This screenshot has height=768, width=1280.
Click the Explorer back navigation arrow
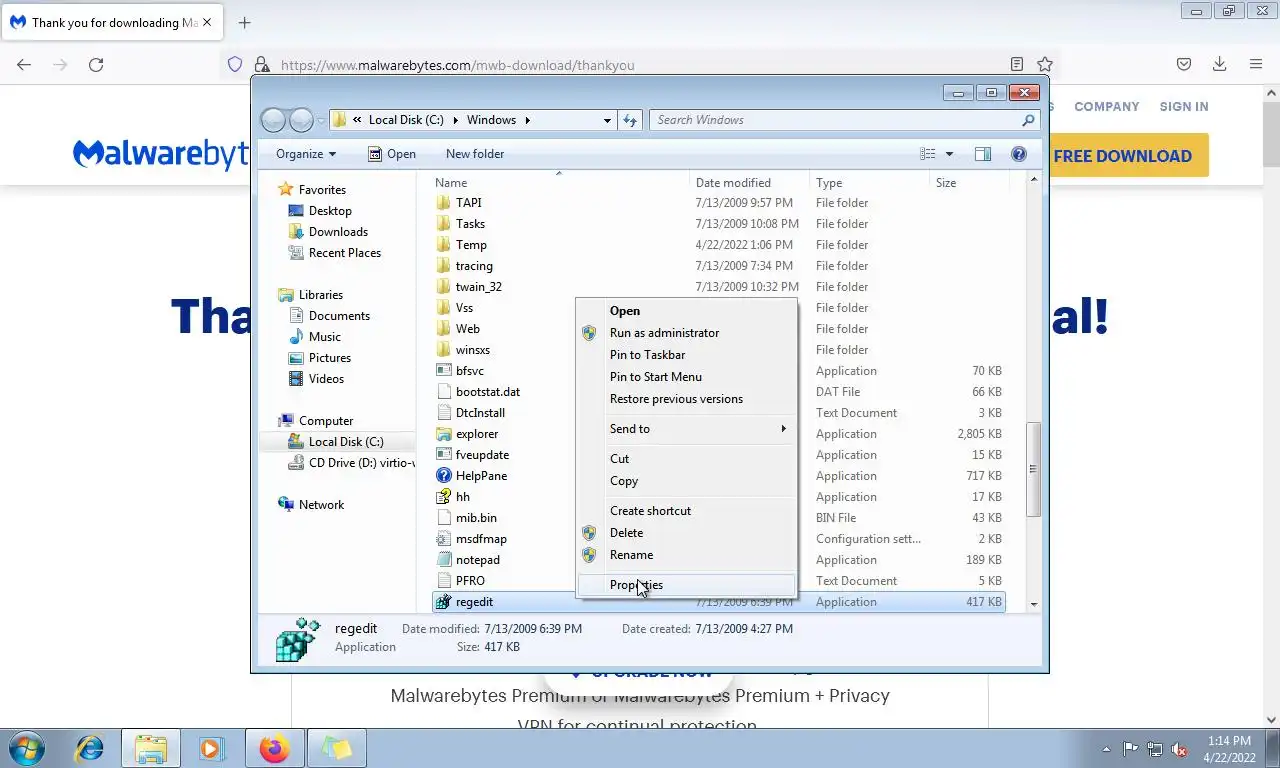[x=273, y=120]
